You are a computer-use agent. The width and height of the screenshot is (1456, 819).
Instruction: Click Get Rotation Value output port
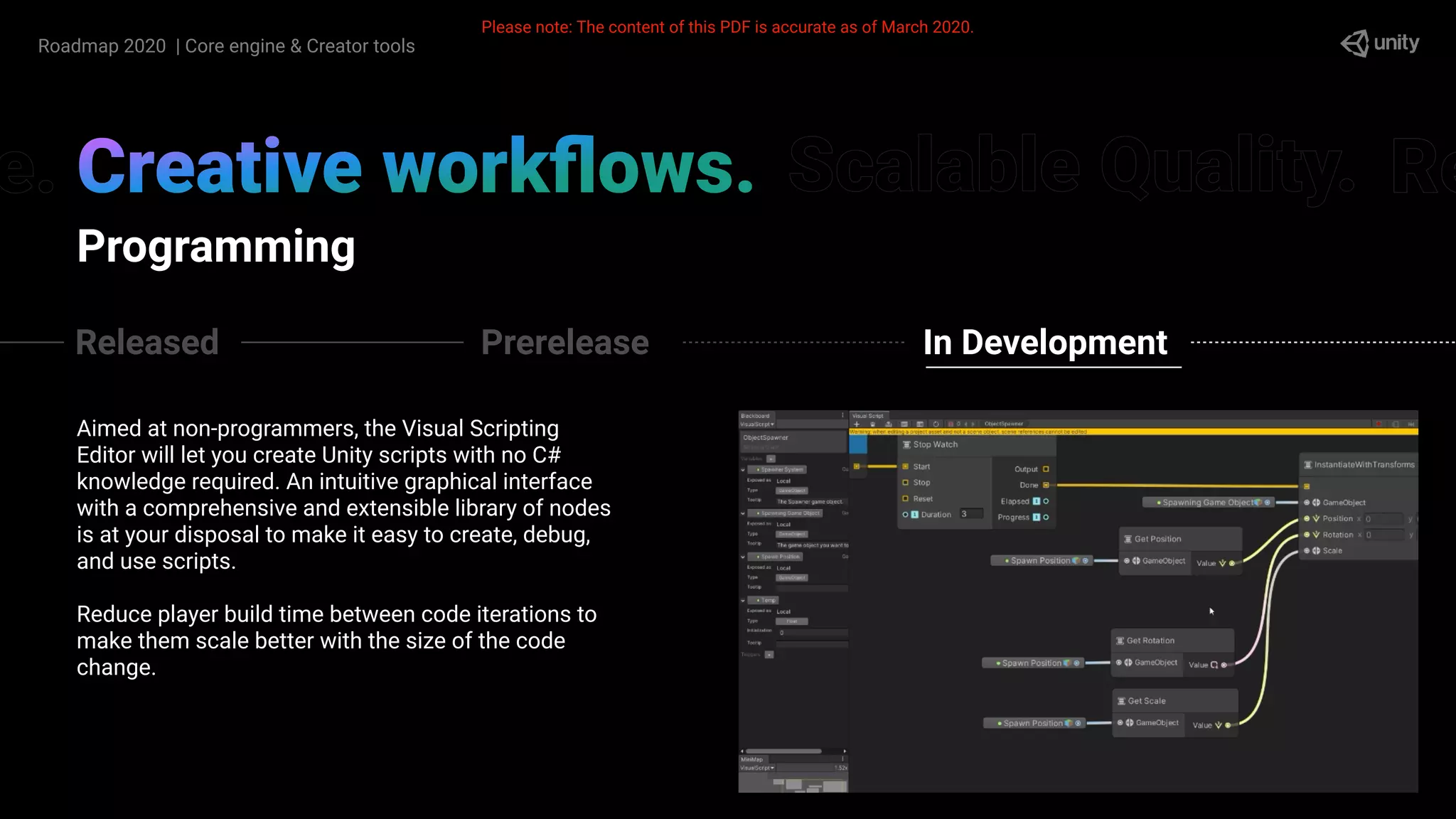tap(1224, 665)
